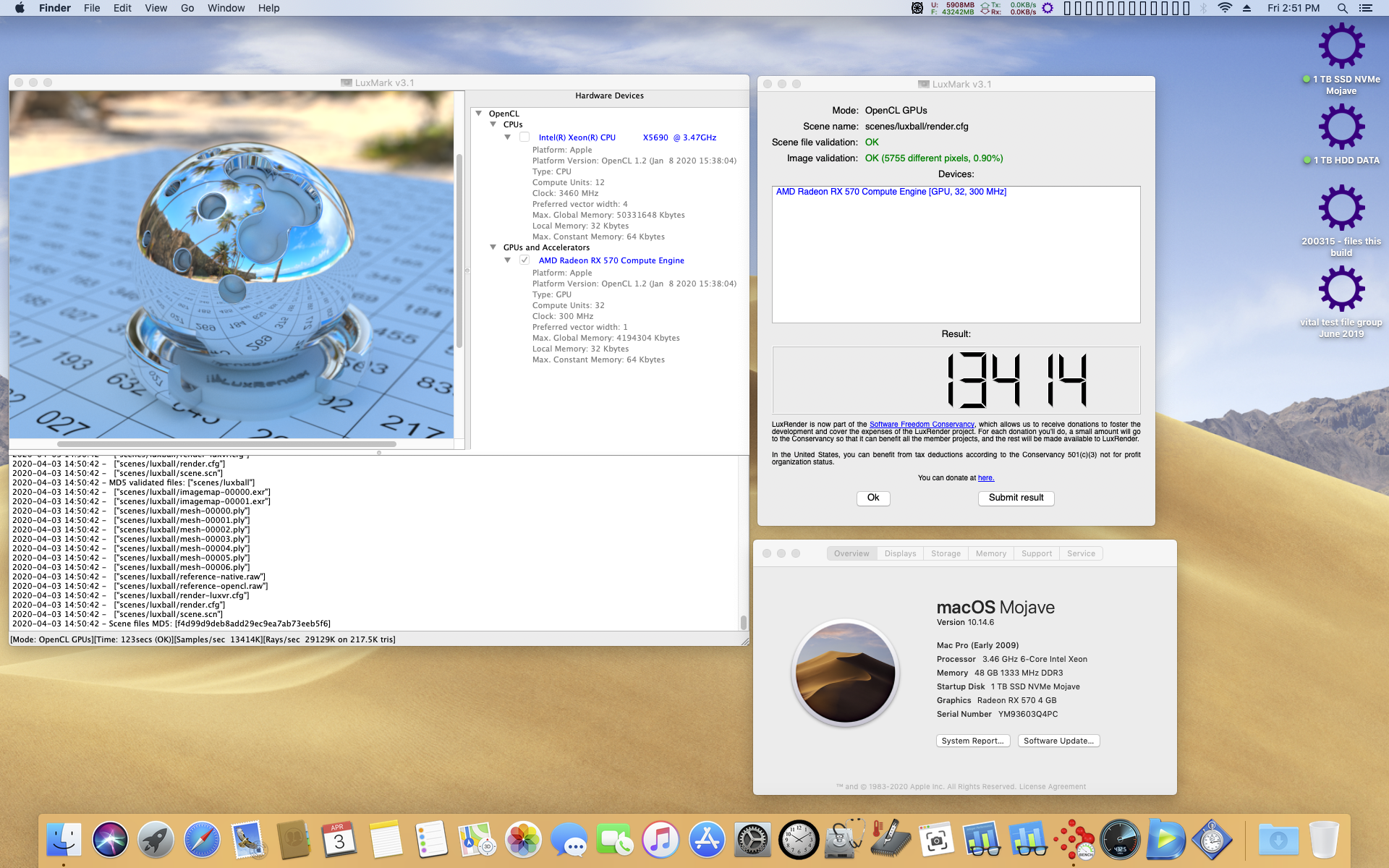
Task: Open '200315 - files this build' desktop item
Action: point(1341,220)
